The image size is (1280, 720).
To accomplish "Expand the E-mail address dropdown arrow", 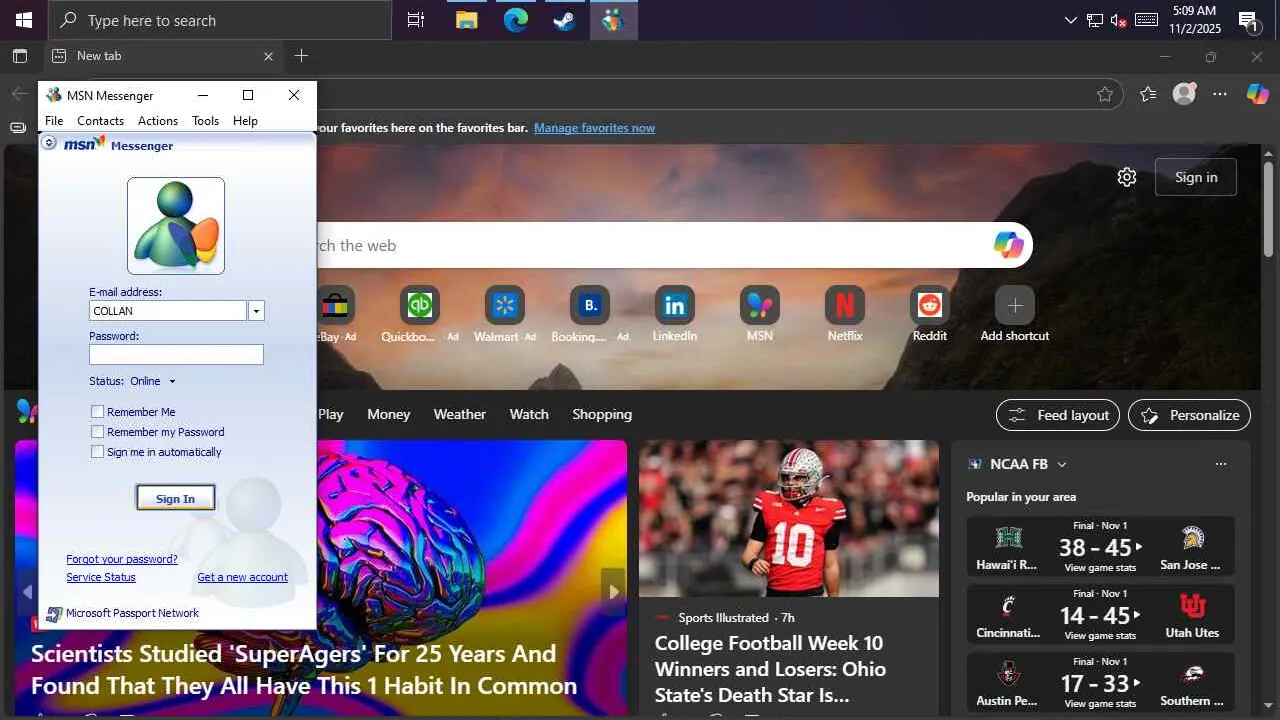I will [256, 311].
